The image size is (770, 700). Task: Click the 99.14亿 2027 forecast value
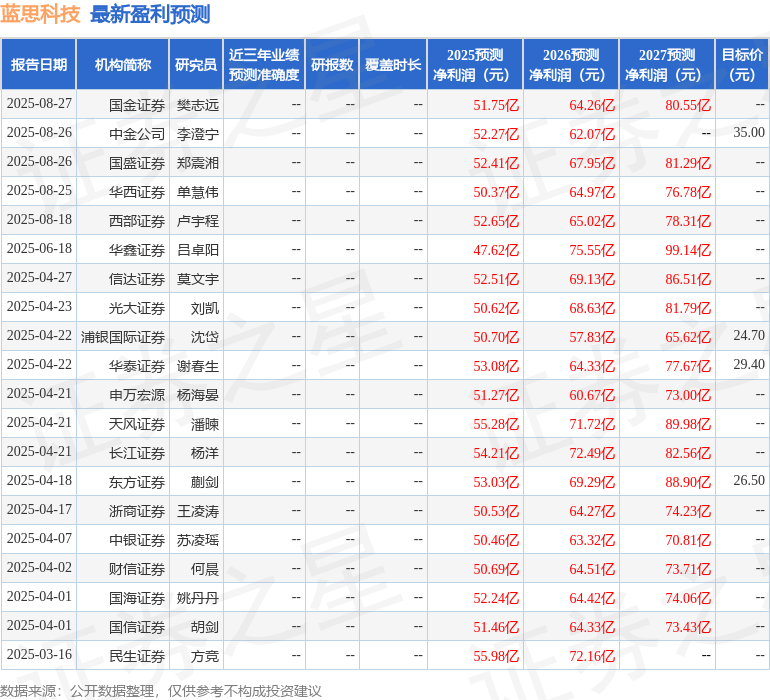pyautogui.click(x=688, y=250)
